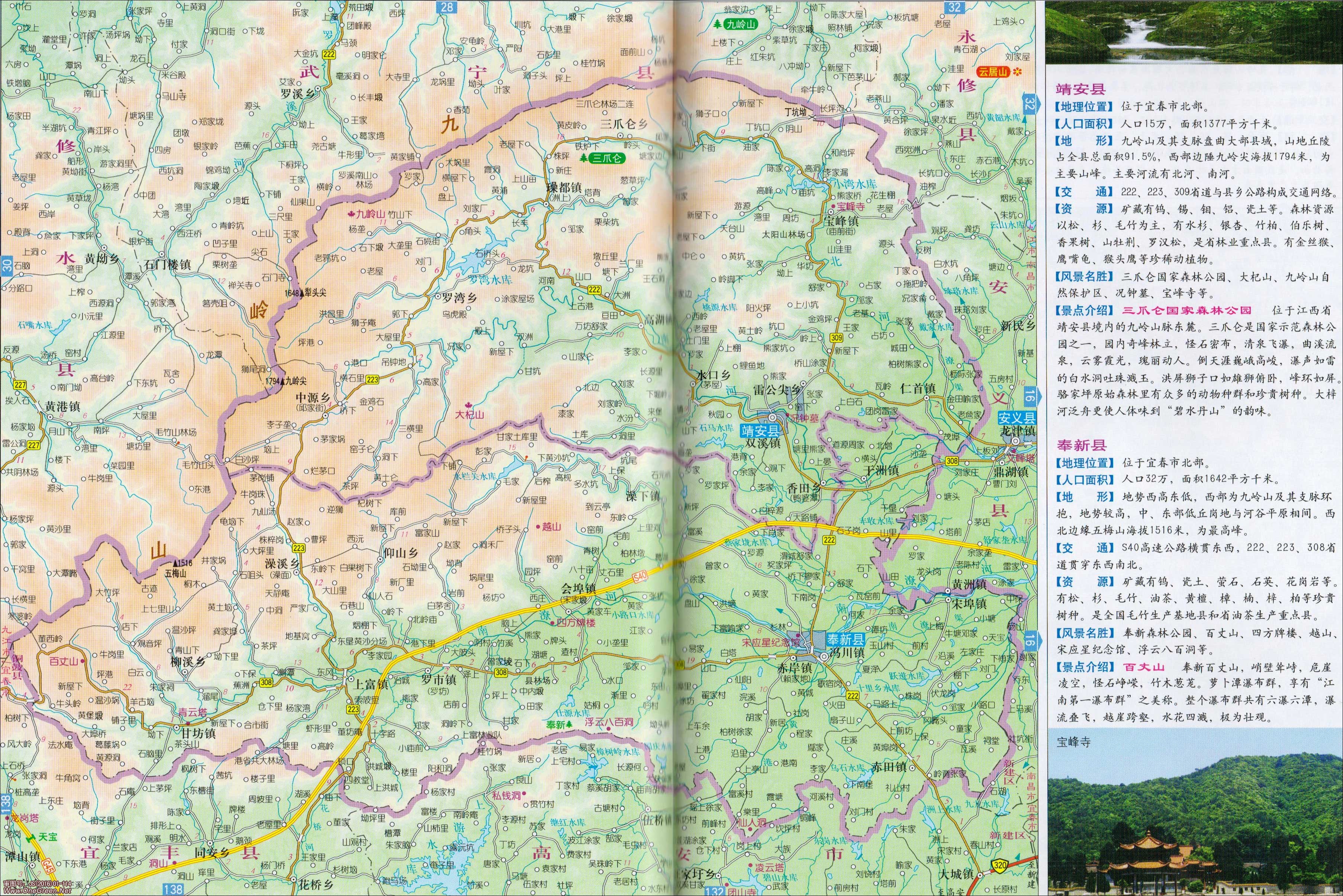Image resolution: width=1343 pixels, height=896 pixels.
Task: Click the blue grid number 28 on top edge
Action: [447, 7]
